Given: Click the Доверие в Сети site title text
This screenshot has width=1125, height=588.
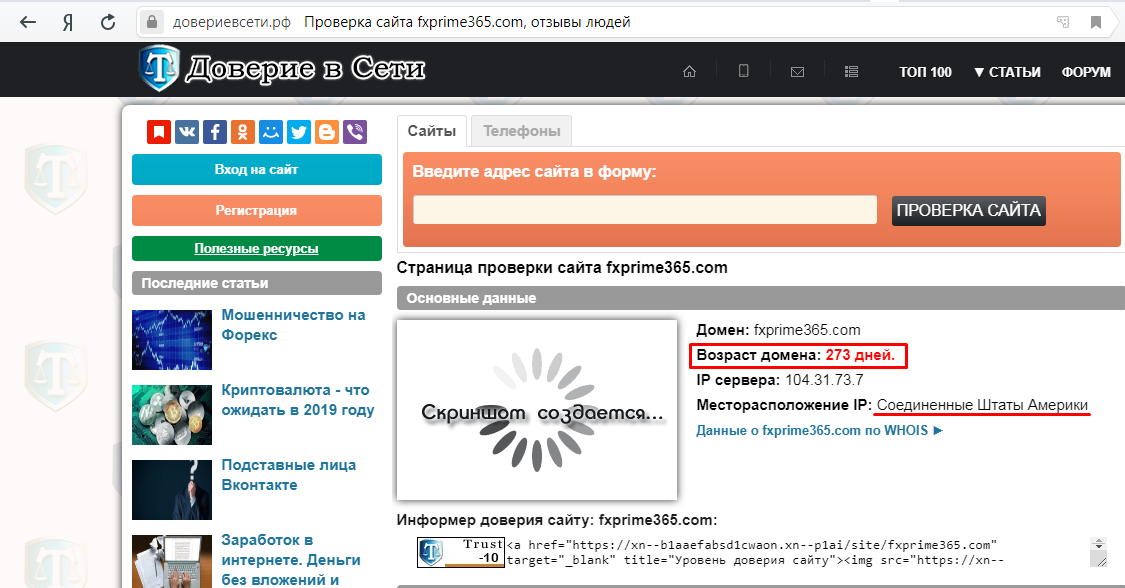Looking at the screenshot, I should [x=305, y=69].
